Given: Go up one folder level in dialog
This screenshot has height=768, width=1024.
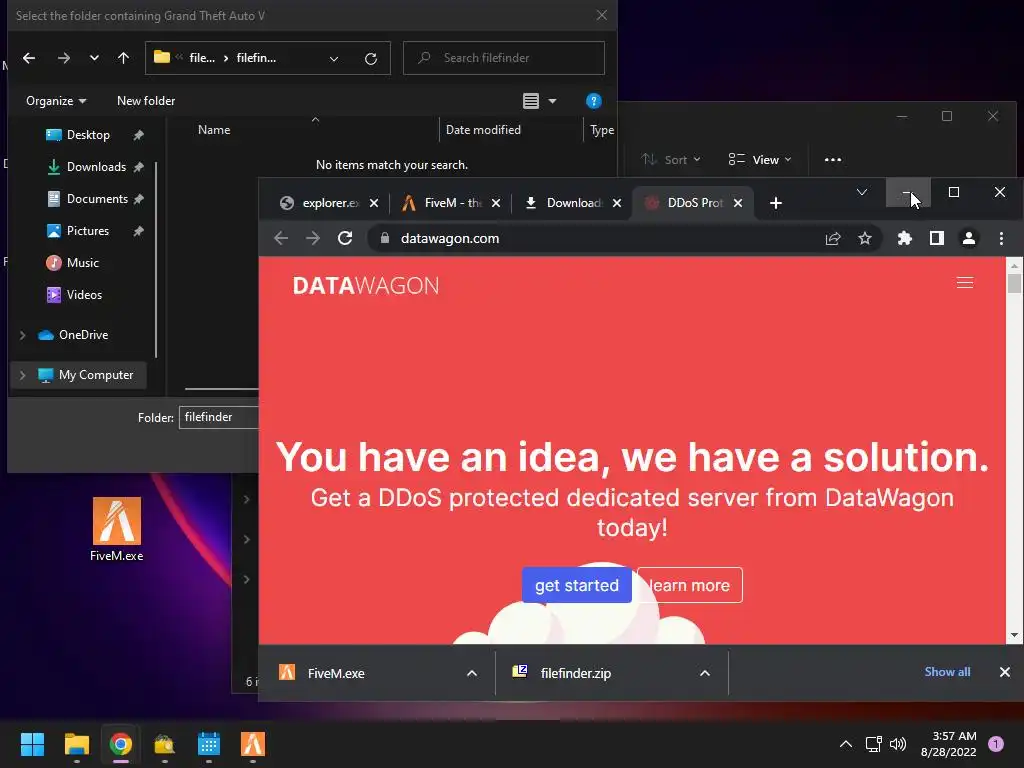Looking at the screenshot, I should pos(123,58).
